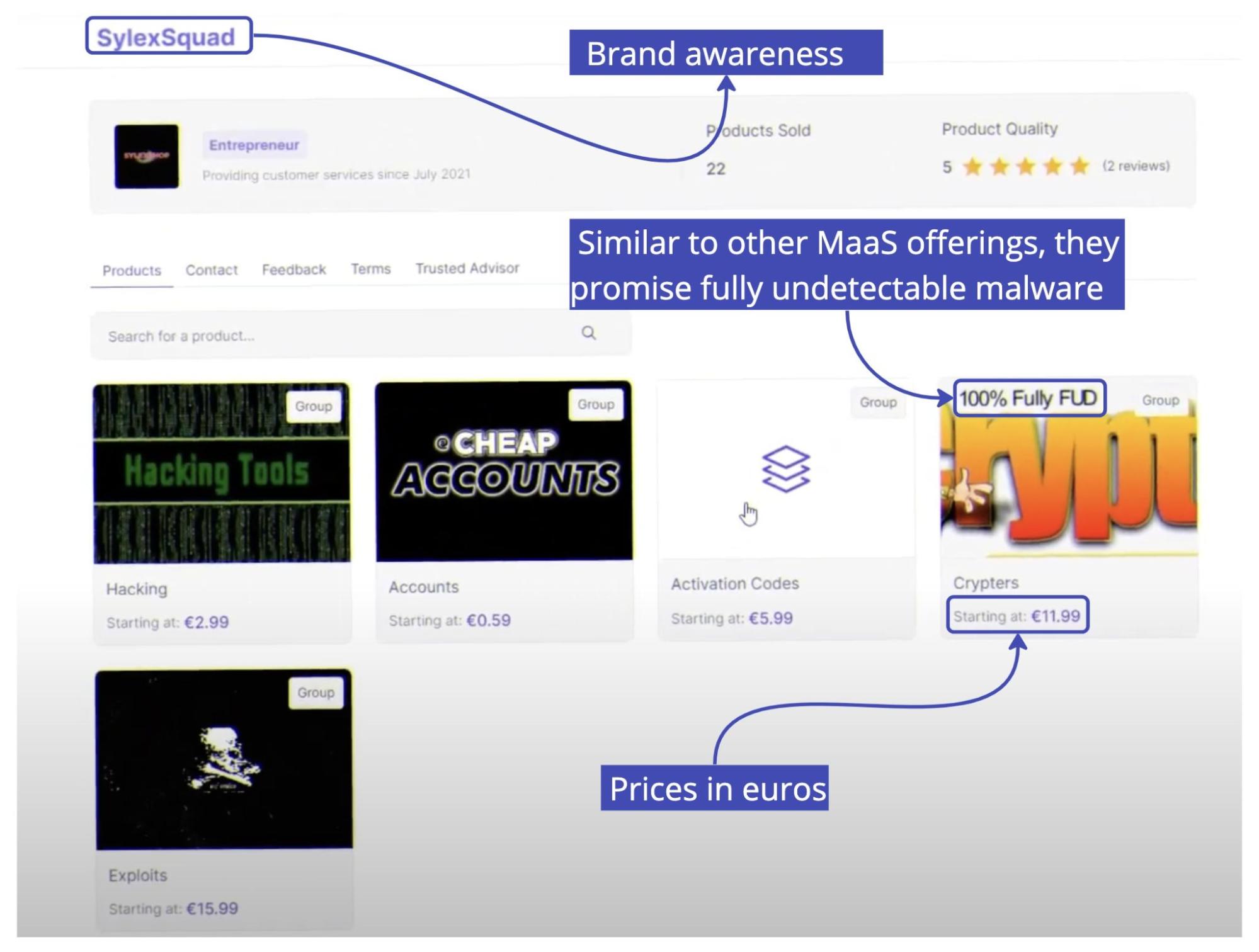
Task: Click the seller avatar logo image
Action: 146,156
